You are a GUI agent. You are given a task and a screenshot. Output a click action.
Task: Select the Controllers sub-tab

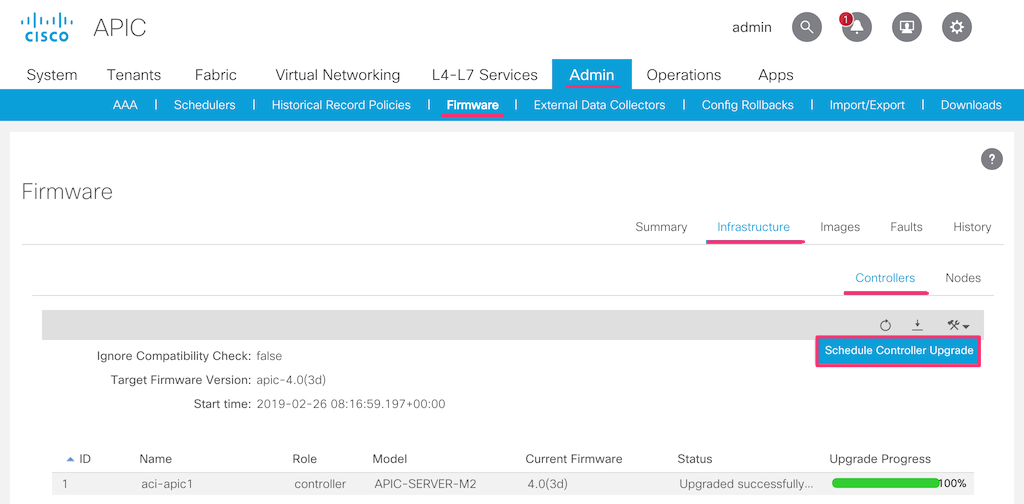886,278
